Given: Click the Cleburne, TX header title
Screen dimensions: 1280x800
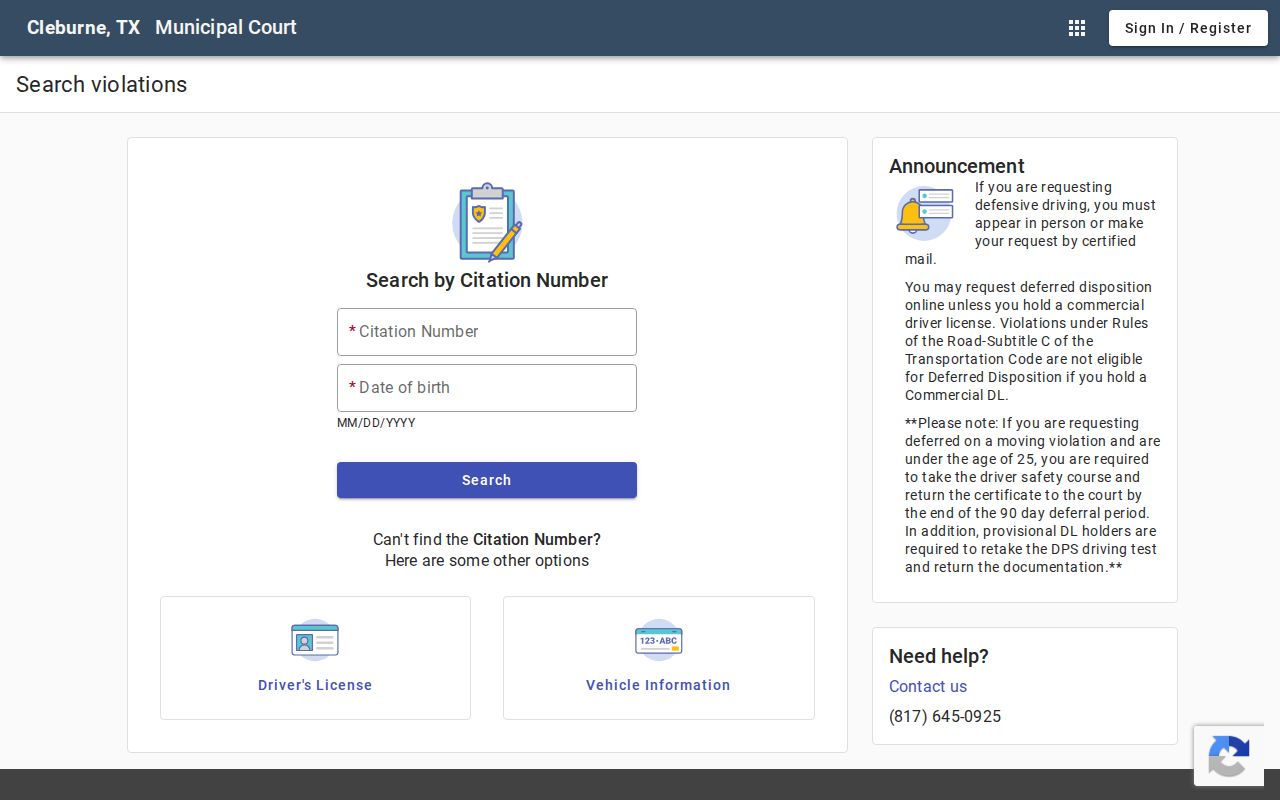Looking at the screenshot, I should coord(83,28).
